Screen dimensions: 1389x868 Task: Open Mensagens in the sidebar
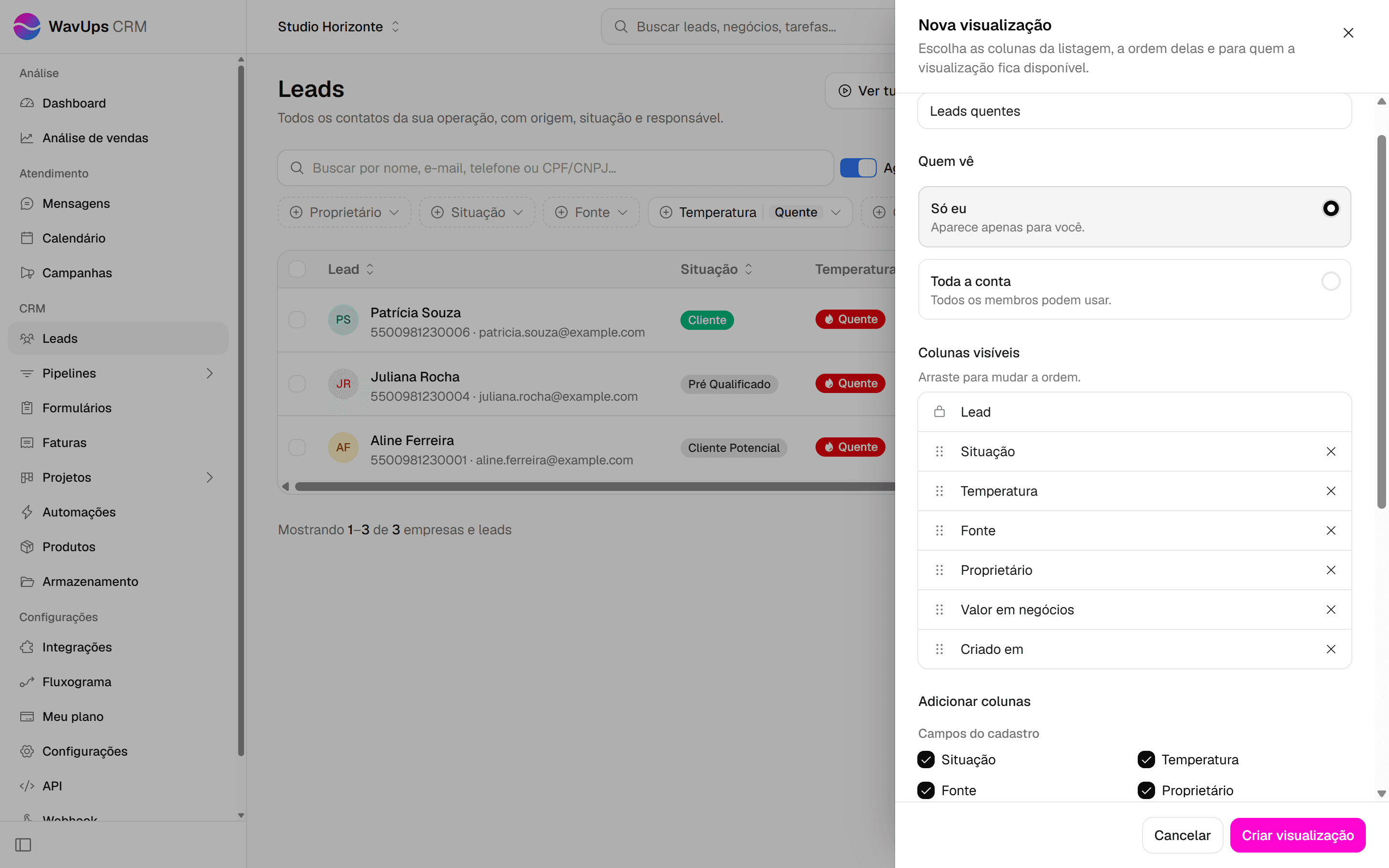[118, 204]
